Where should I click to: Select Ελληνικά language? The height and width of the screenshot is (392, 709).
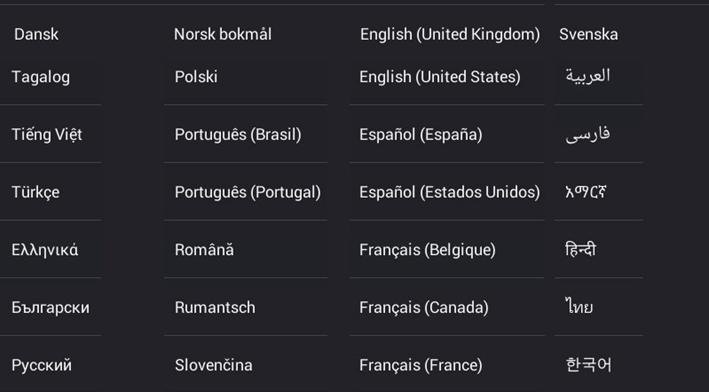[x=45, y=250]
